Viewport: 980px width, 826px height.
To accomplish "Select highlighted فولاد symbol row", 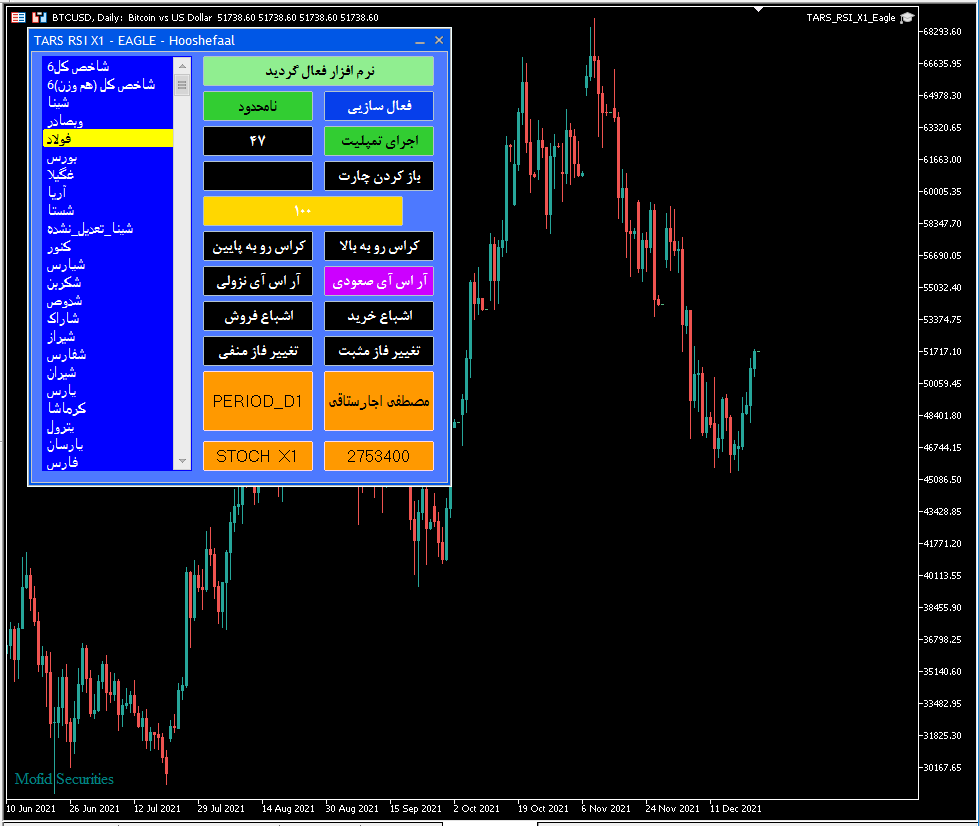I will click(x=108, y=138).
